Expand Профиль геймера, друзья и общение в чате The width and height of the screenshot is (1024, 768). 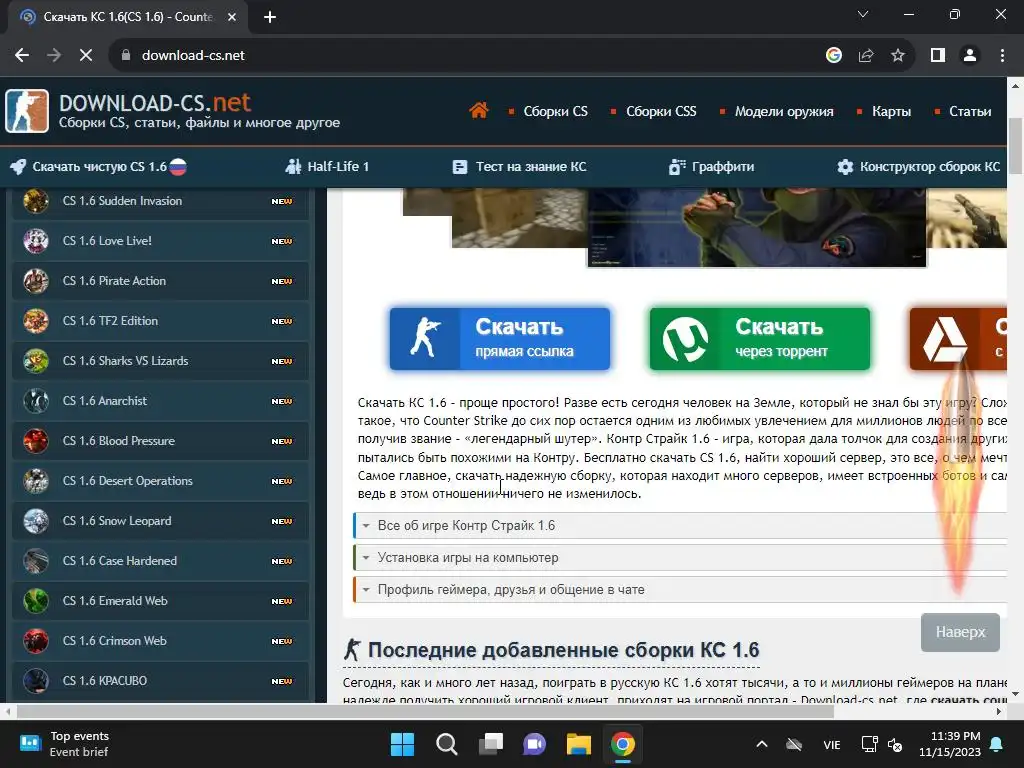[x=680, y=590]
